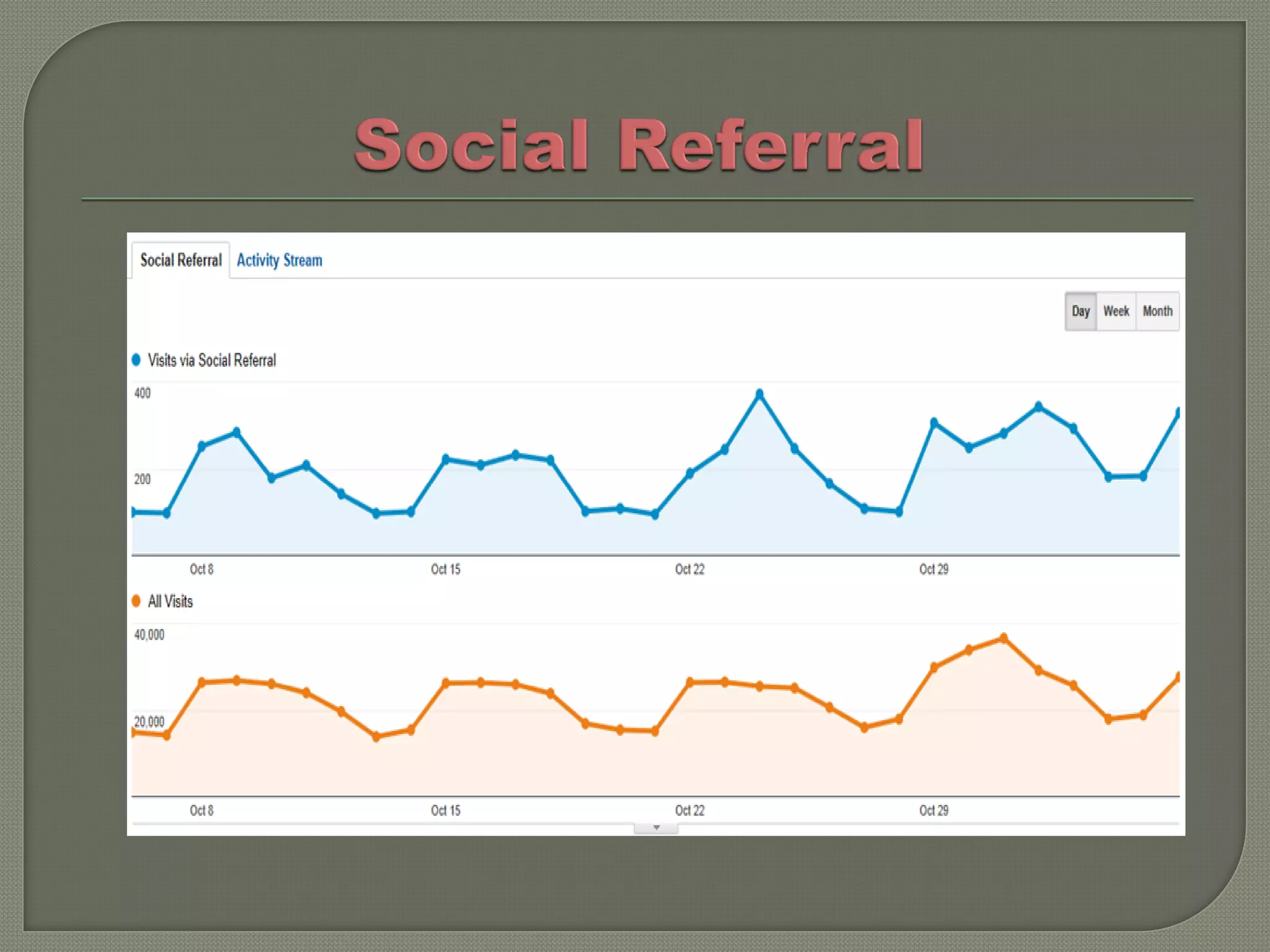Click blue legend dot for Social Referral
Viewport: 1270px width, 952px height.
click(136, 360)
